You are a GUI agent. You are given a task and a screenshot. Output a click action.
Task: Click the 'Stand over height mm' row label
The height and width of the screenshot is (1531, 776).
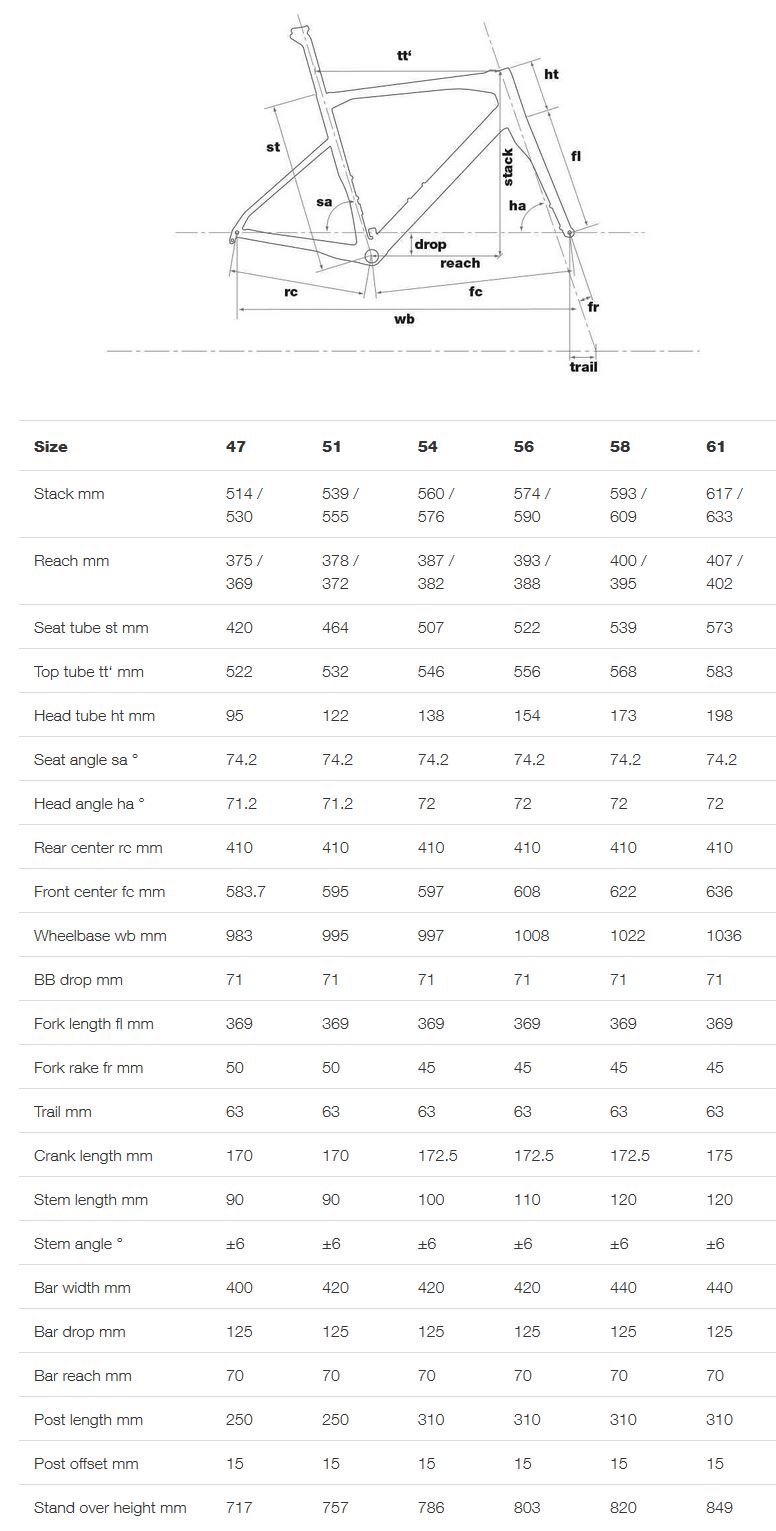[110, 1508]
